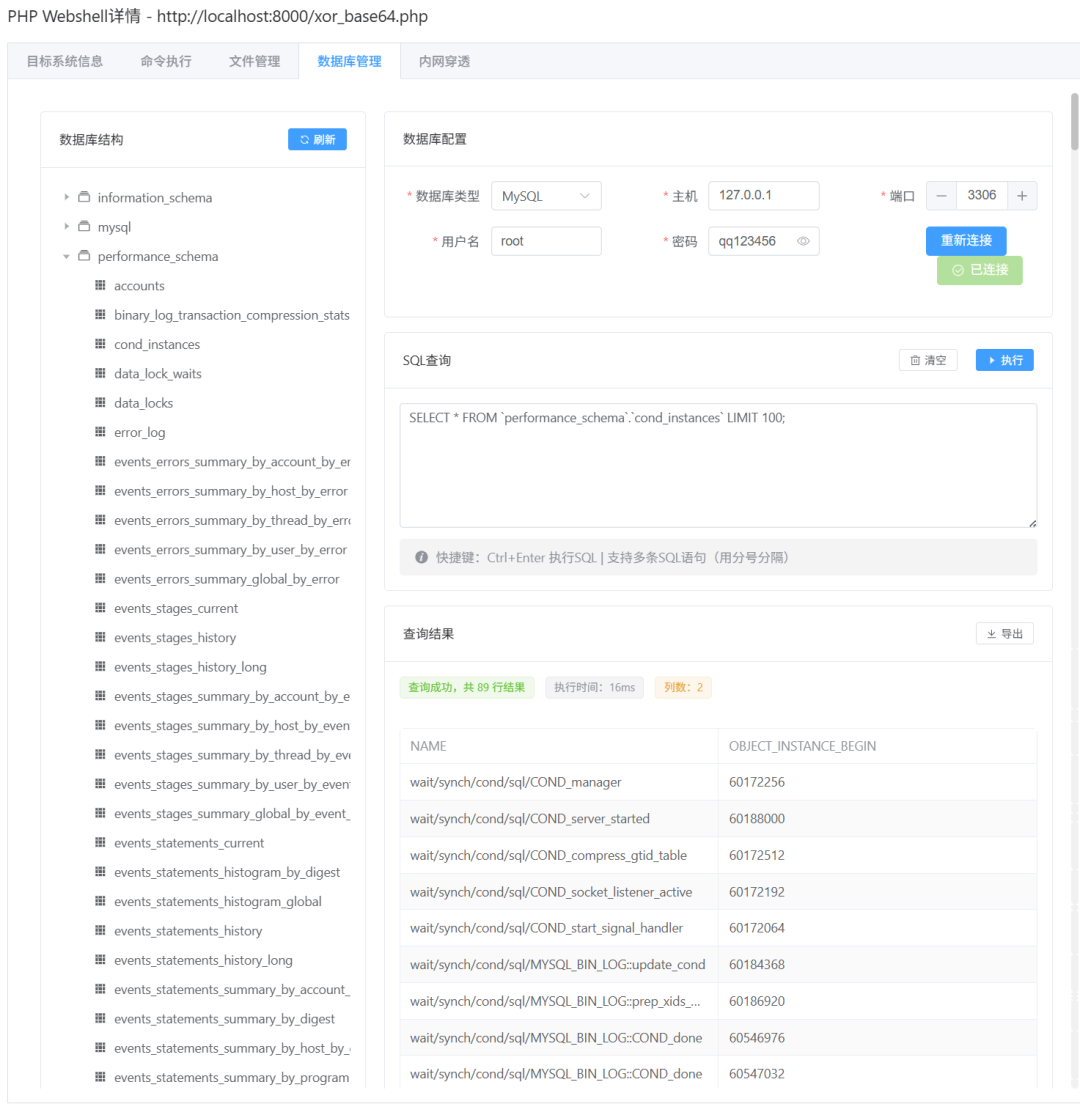
Task: Switch to the 命令执行 tab
Action: 166,61
